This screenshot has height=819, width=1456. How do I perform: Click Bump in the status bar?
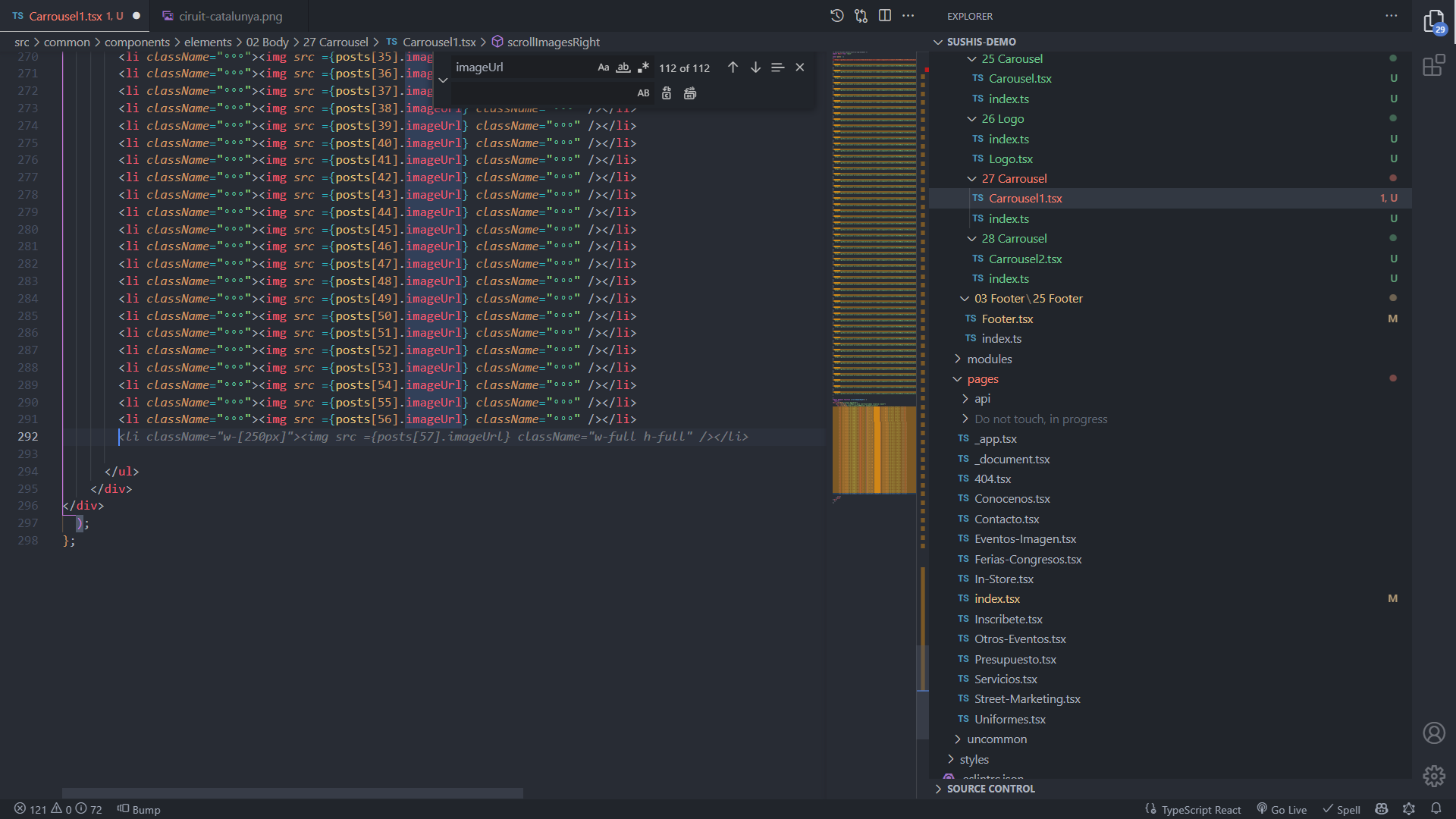click(139, 809)
